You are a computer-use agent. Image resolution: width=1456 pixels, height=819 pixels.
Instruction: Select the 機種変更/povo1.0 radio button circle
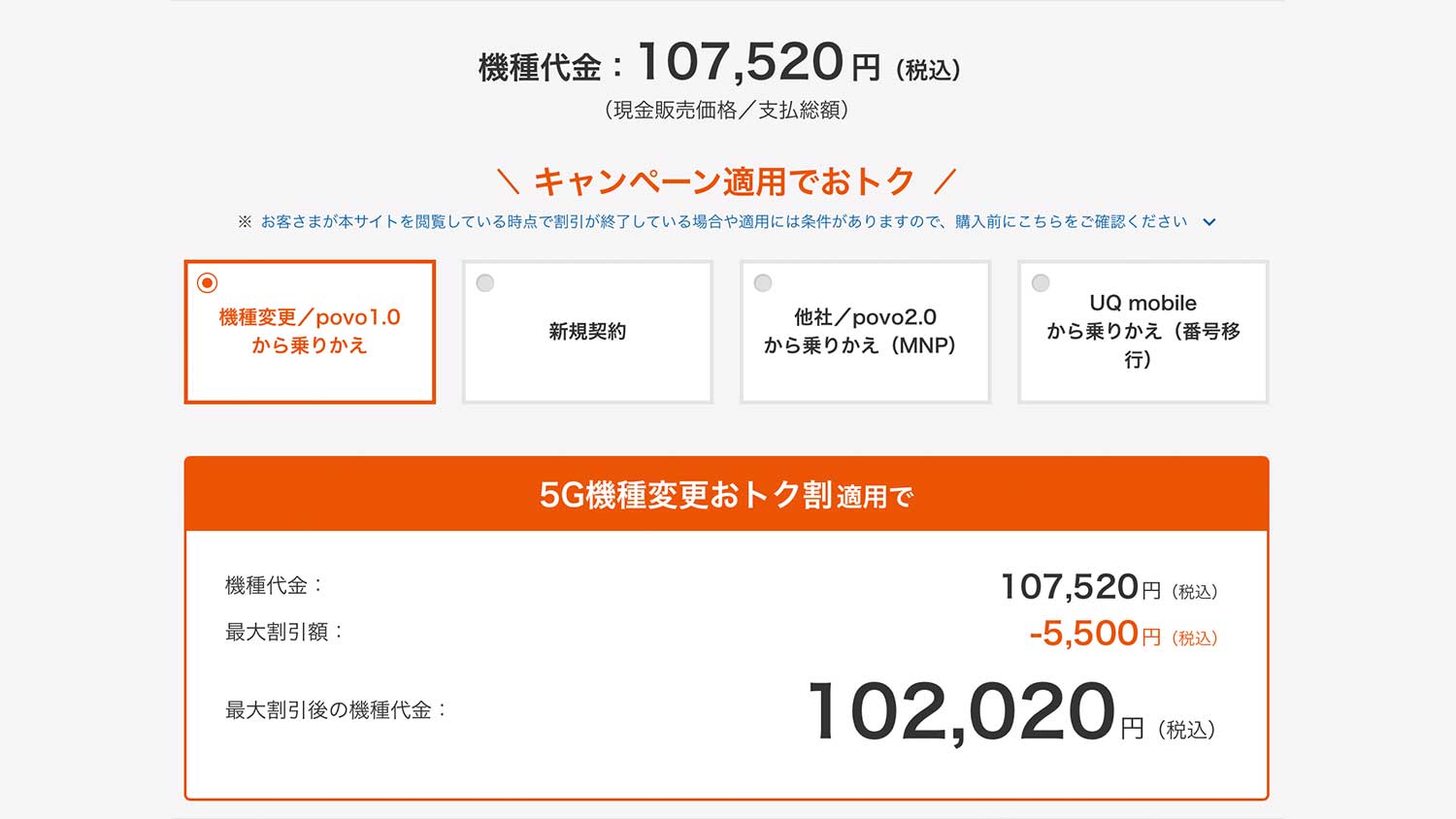pyautogui.click(x=207, y=283)
